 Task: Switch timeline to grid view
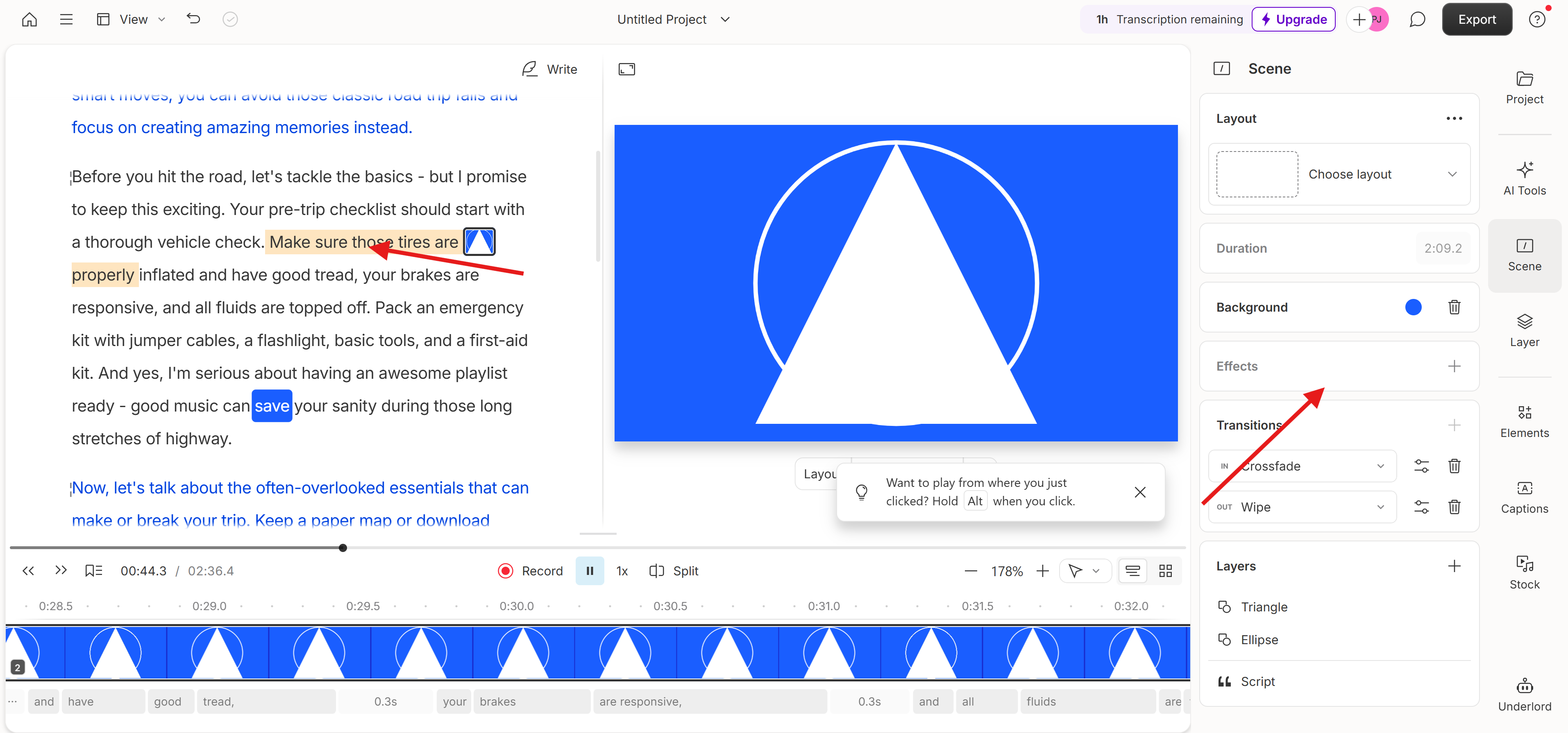click(x=1166, y=570)
